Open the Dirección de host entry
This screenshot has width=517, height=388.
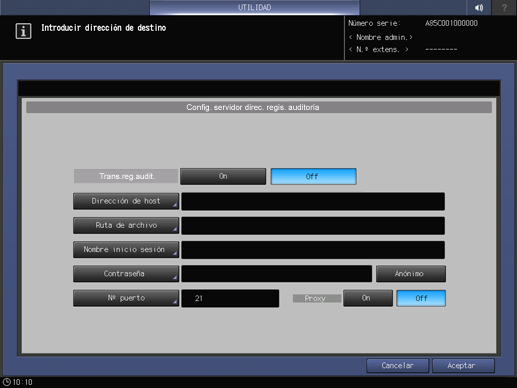point(126,201)
